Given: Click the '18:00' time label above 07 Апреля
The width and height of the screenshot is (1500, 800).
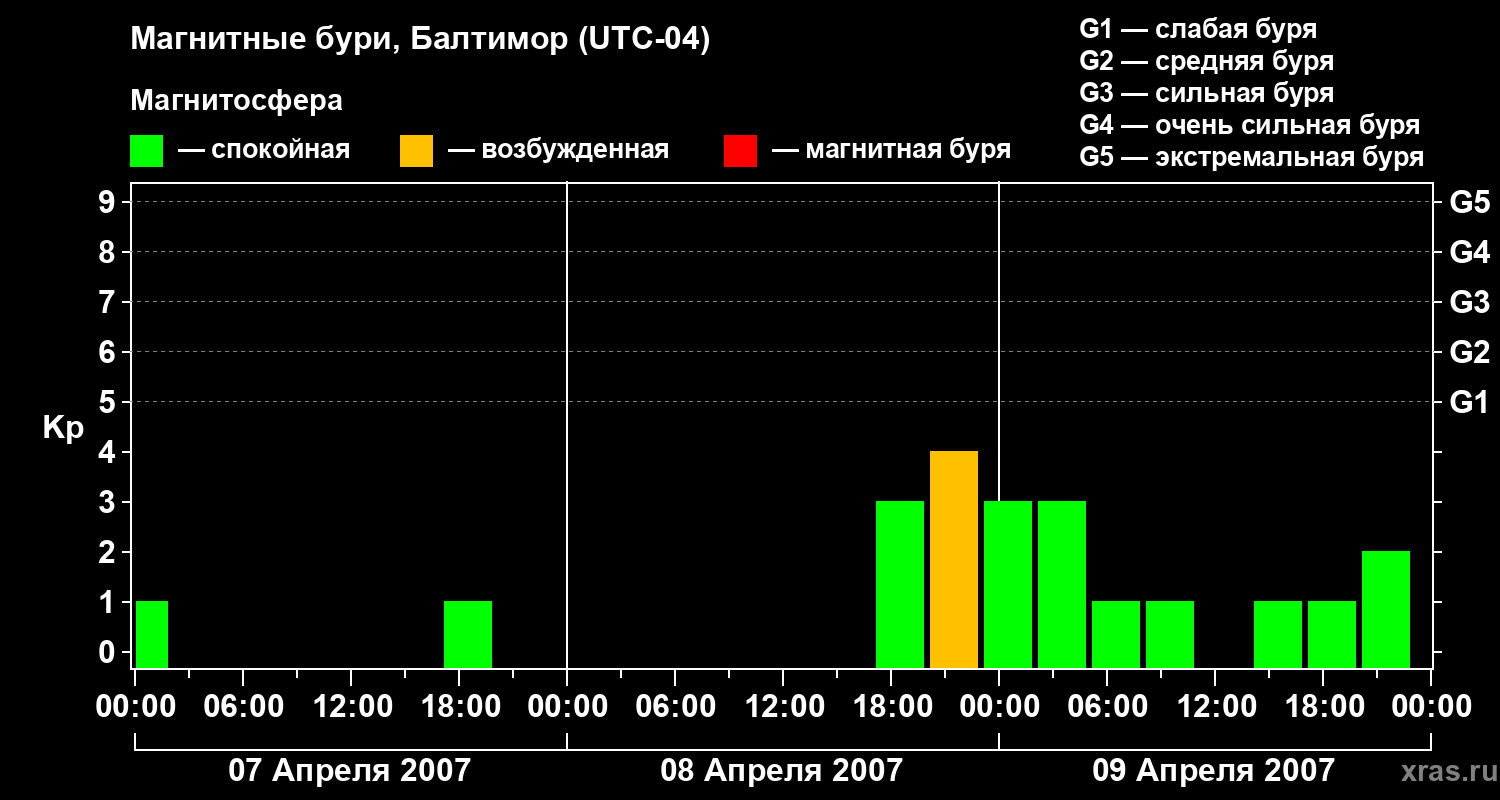Looking at the screenshot, I should click(459, 707).
